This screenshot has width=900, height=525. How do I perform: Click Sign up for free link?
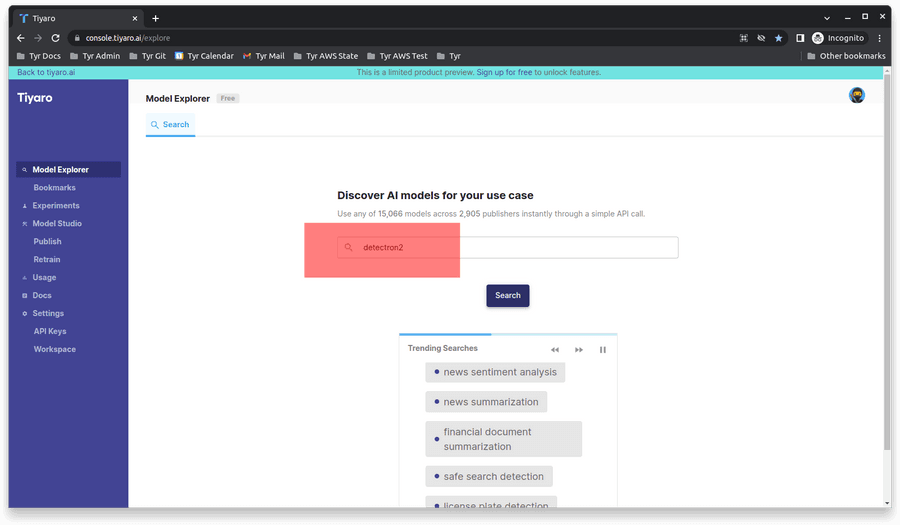click(x=504, y=72)
